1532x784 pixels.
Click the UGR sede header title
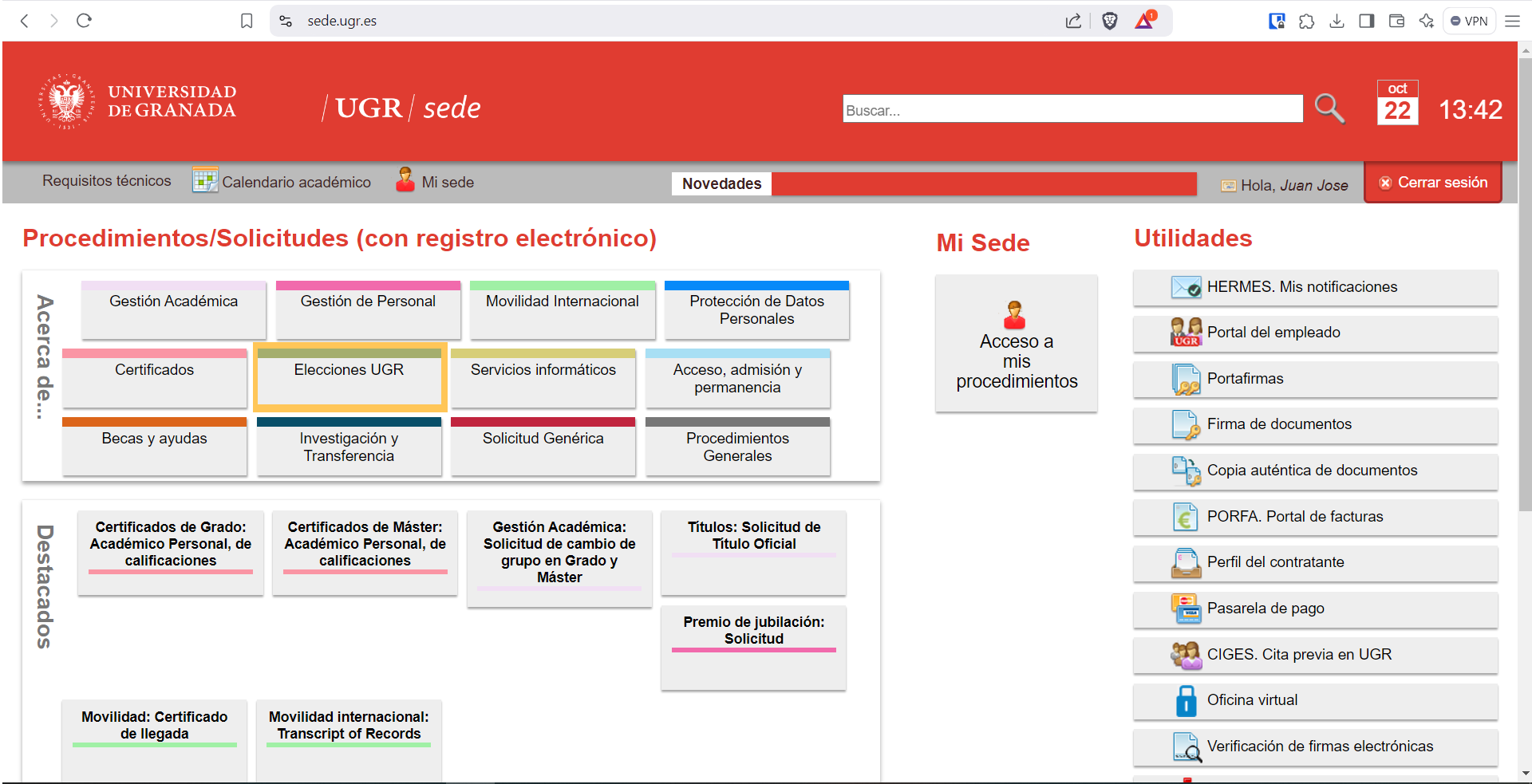[x=401, y=108]
